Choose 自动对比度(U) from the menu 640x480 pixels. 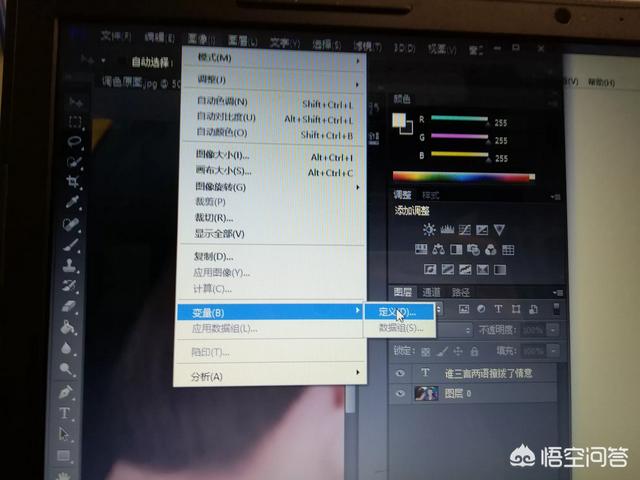tap(273, 118)
